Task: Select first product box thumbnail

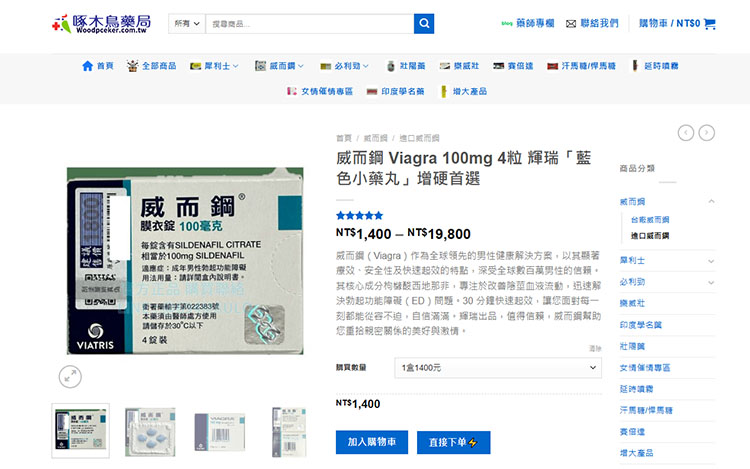Action: 80,431
